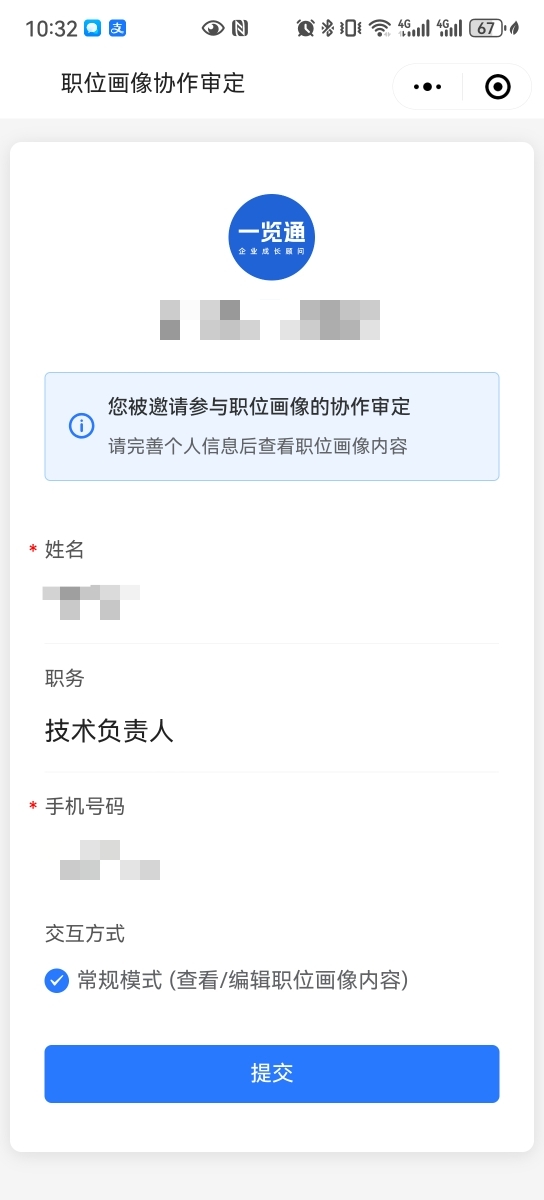The width and height of the screenshot is (544, 1200).
Task: Tap the battery level indicator
Action: click(x=487, y=28)
